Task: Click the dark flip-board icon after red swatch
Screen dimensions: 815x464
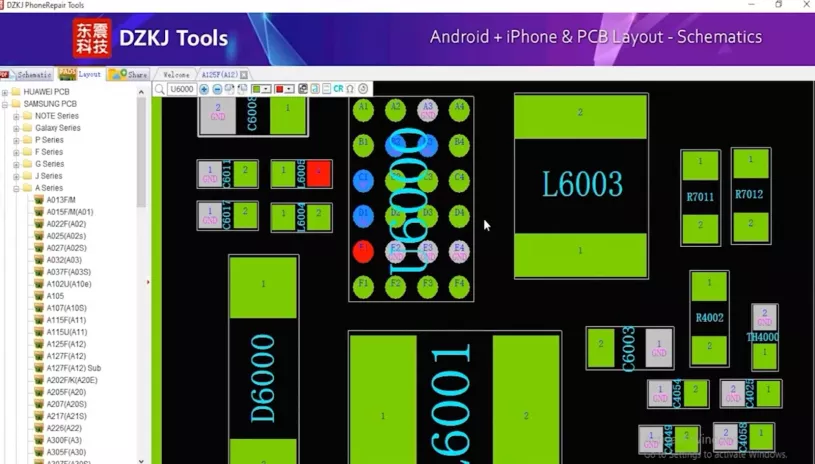Action: pyautogui.click(x=303, y=89)
